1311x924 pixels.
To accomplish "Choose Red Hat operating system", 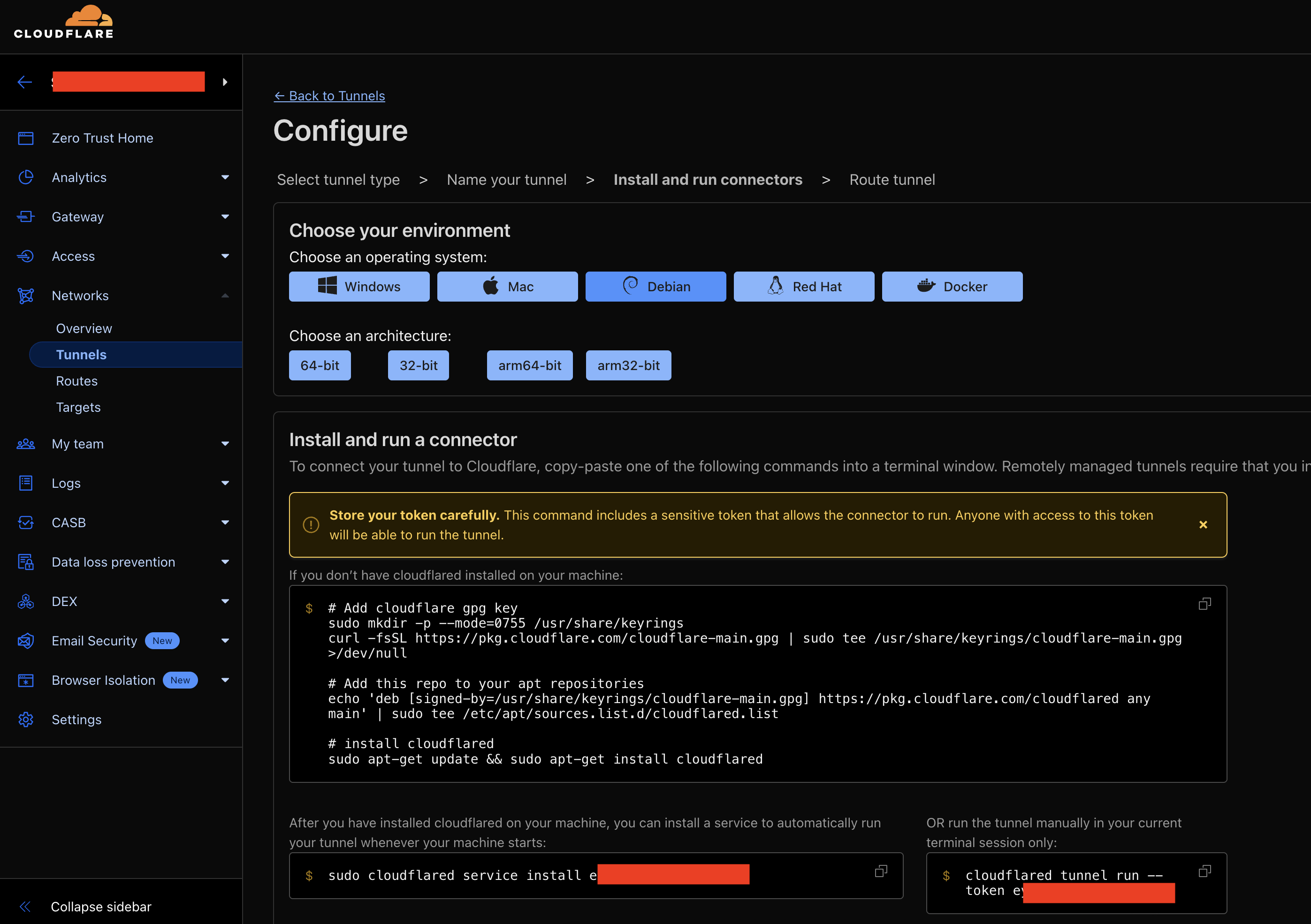I will point(804,287).
